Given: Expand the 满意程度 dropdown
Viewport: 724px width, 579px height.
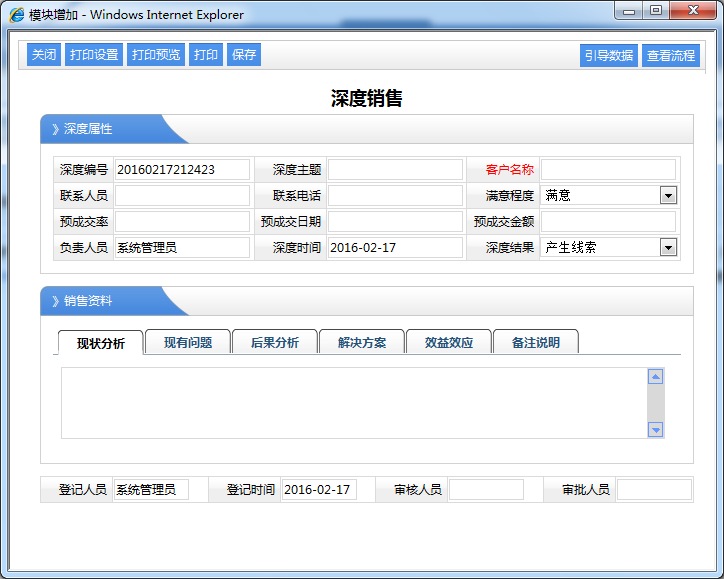Looking at the screenshot, I should (x=668, y=196).
